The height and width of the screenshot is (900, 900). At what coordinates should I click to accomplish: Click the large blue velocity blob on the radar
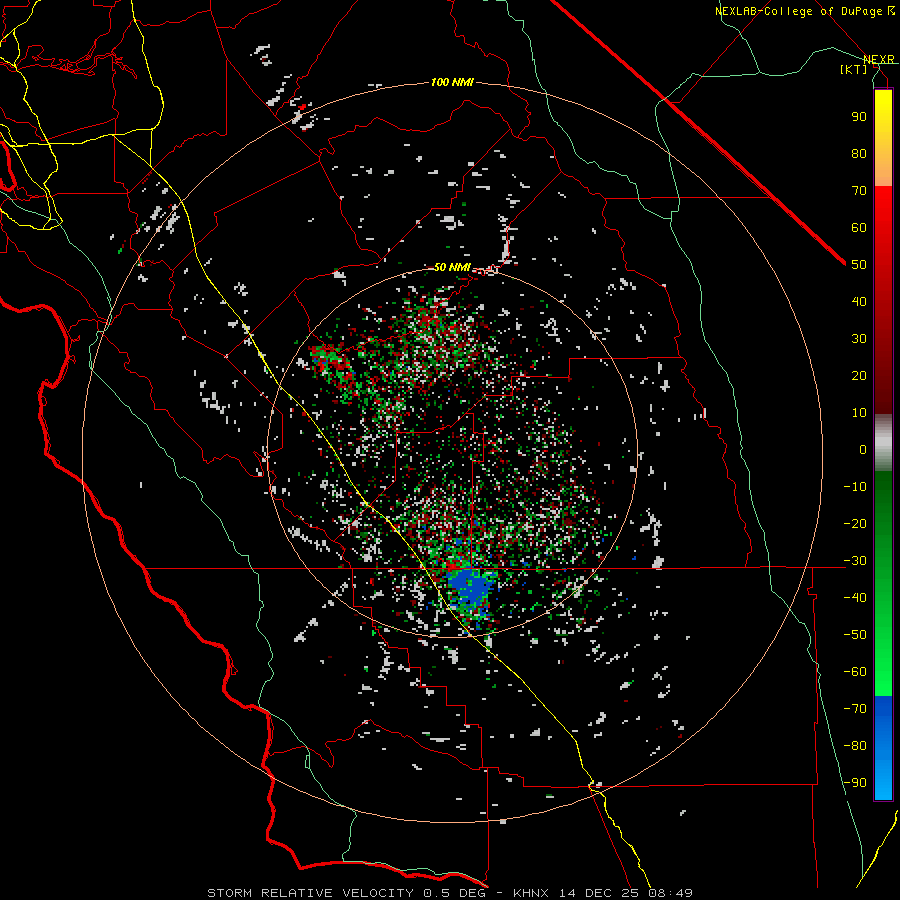tap(472, 589)
